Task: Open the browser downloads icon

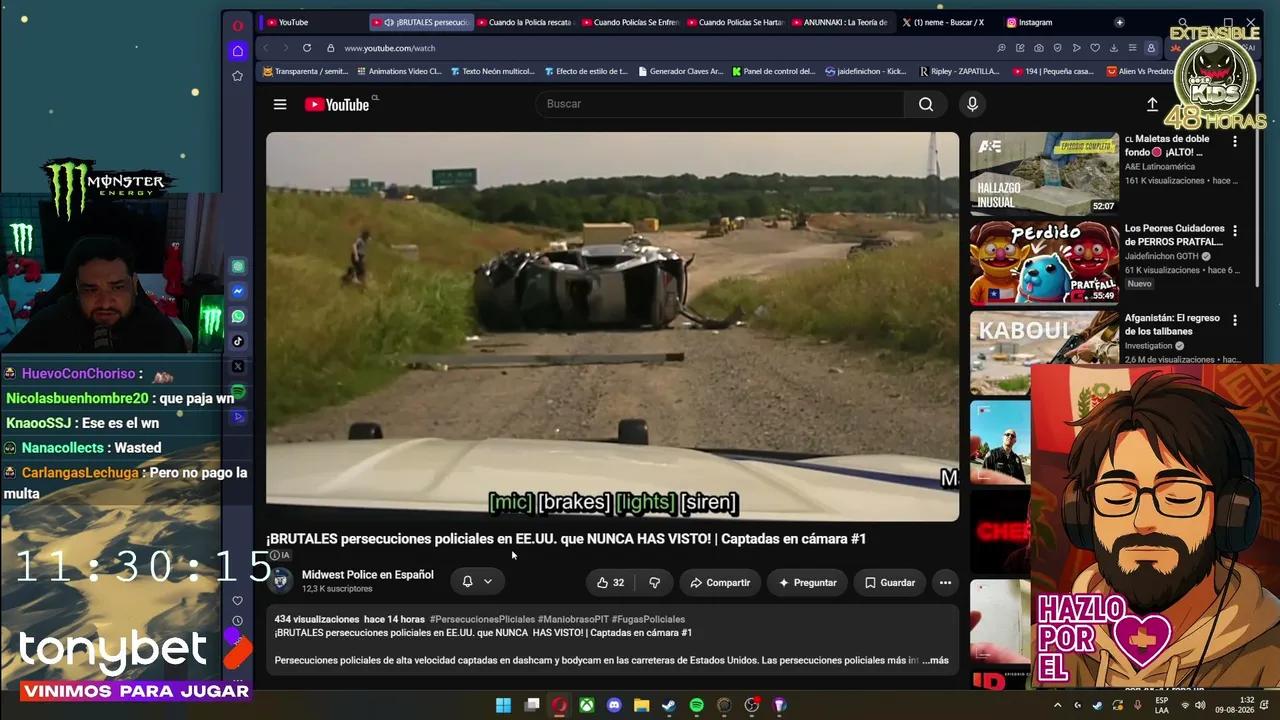Action: [1114, 48]
